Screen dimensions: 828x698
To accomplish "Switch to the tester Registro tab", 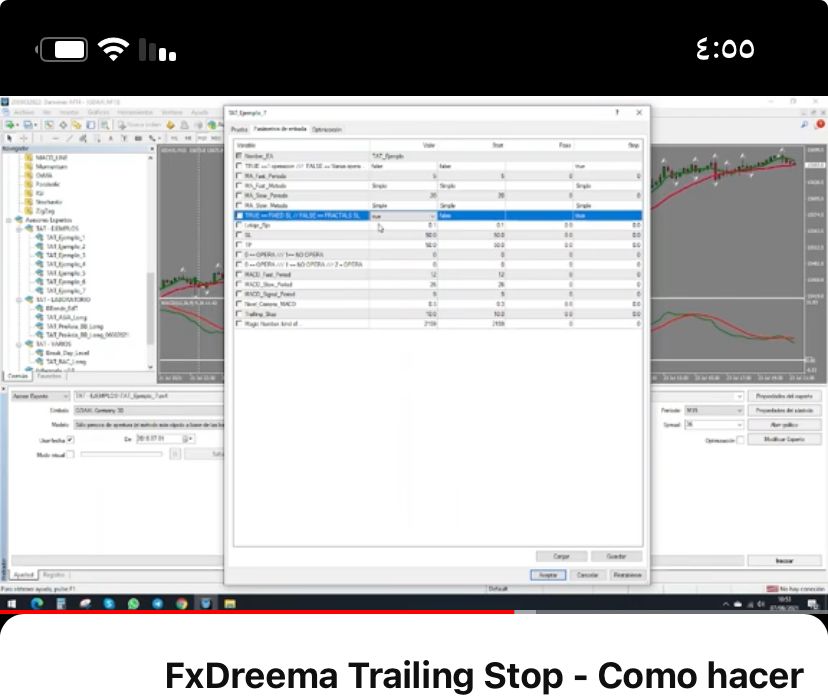I will [x=53, y=574].
